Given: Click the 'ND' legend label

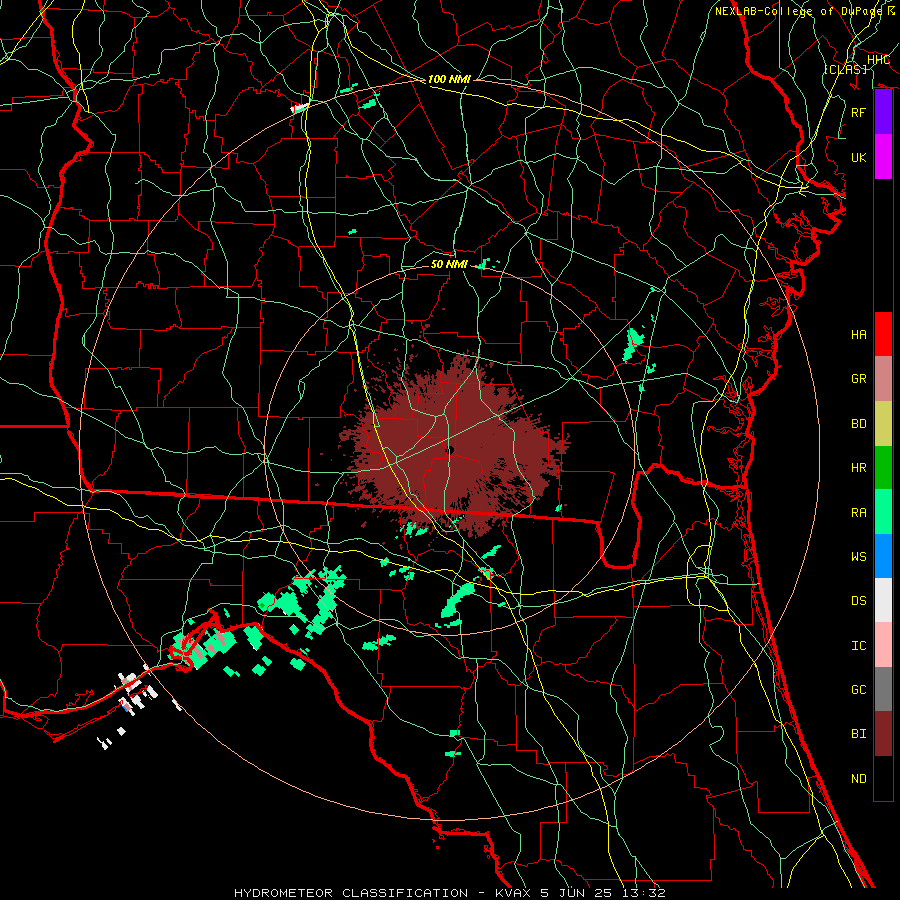Looking at the screenshot, I should (858, 779).
